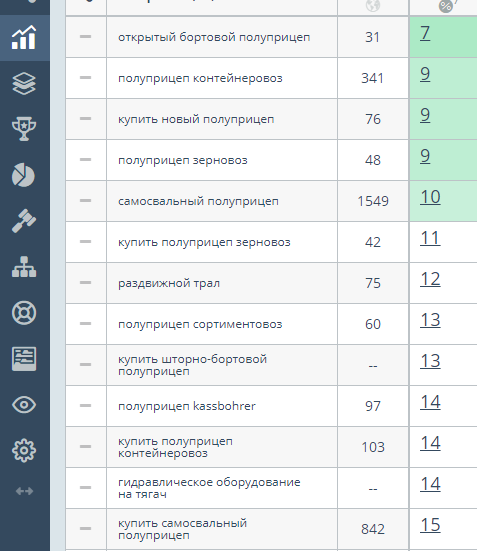
Task: Select keyword купить новый полуприцеп
Action: (196, 119)
